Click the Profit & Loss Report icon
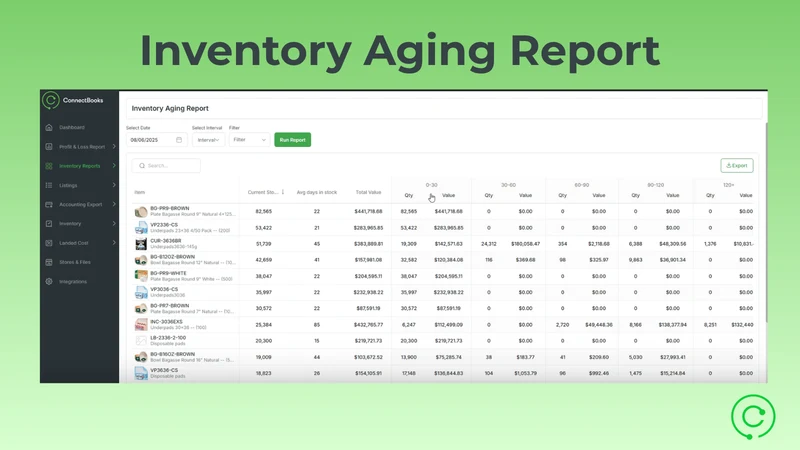The width and height of the screenshot is (800, 450). (x=49, y=146)
